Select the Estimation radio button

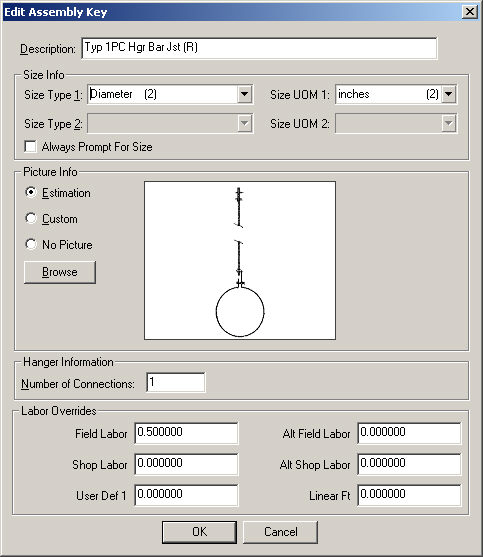point(31,192)
